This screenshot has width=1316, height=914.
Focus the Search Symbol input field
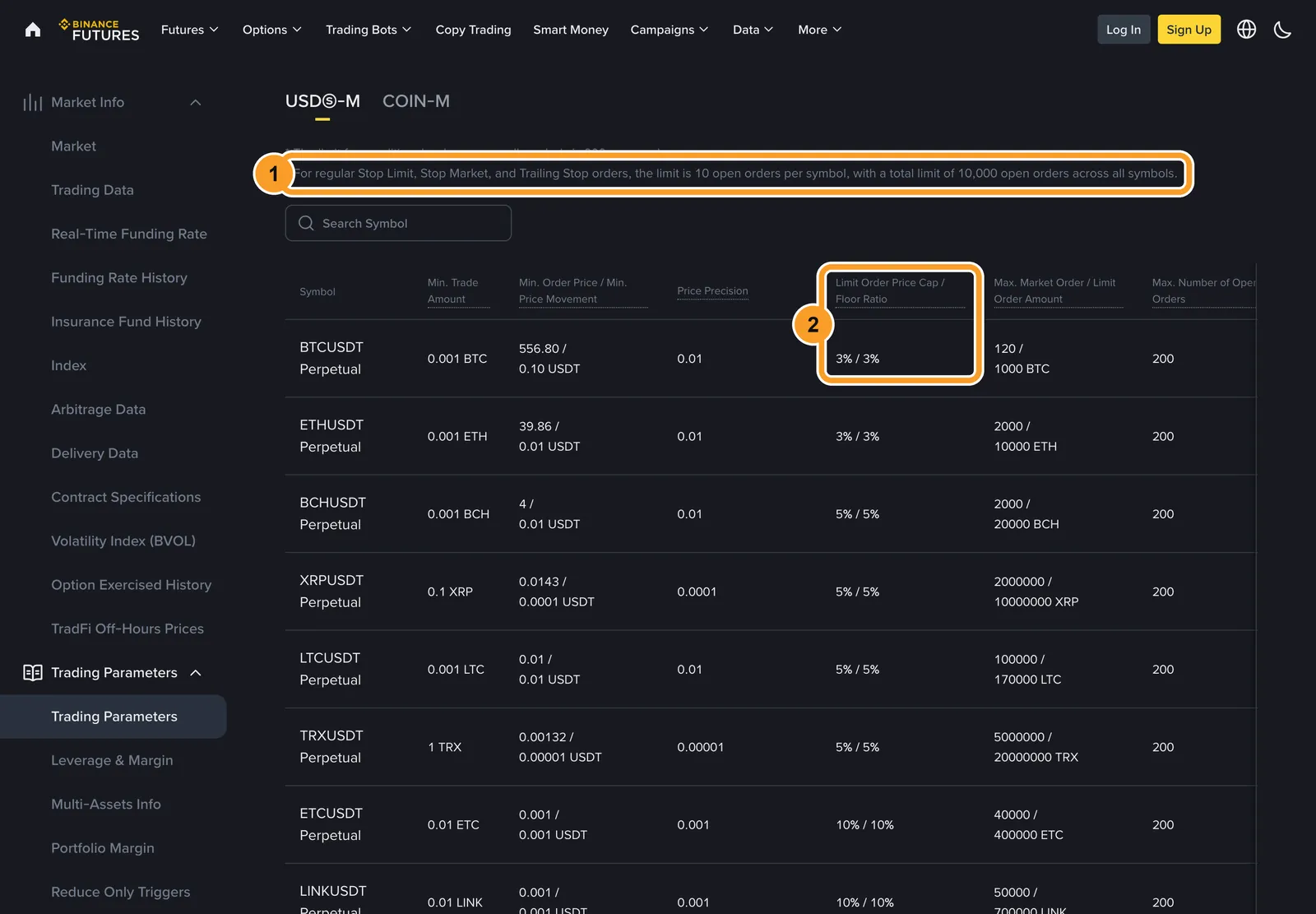(398, 223)
